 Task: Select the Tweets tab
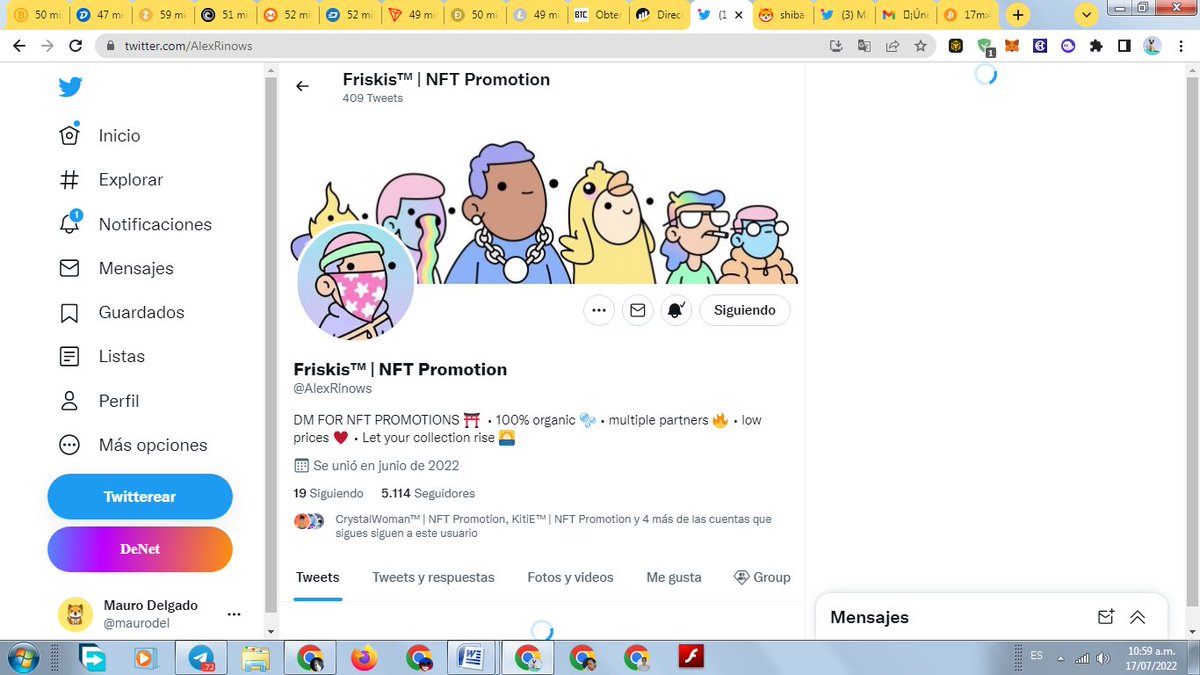[318, 578]
